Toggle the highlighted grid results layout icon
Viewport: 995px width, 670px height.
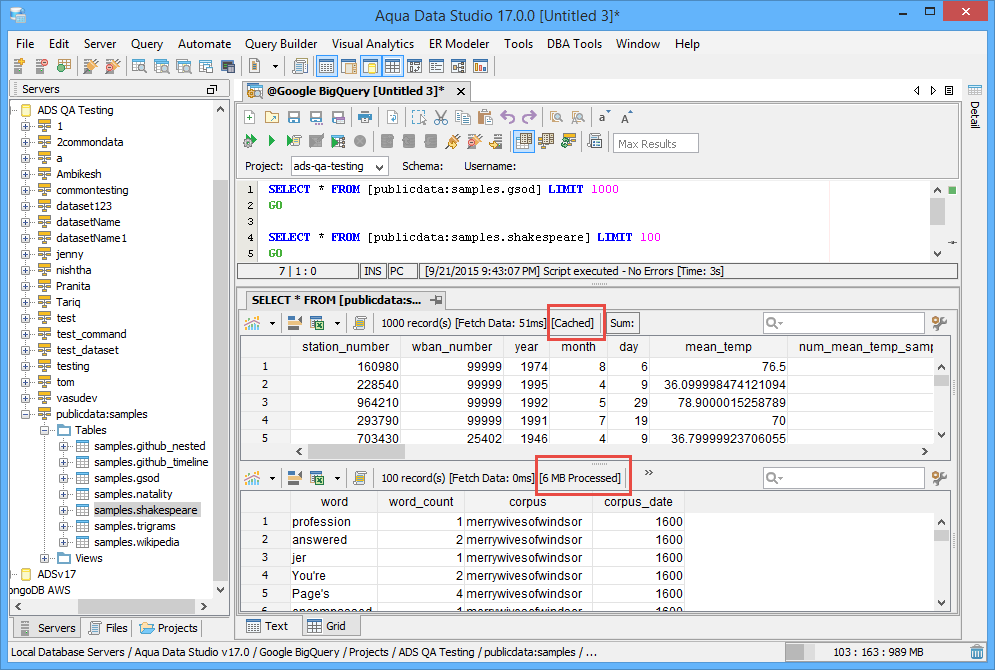point(524,141)
